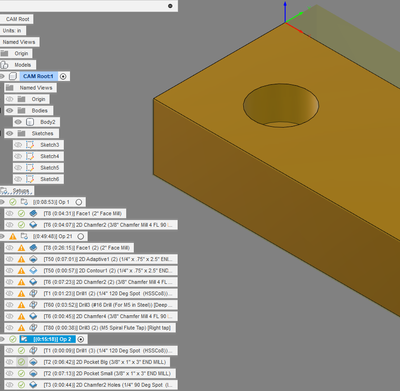Toggle the Bodies folder visibility eye
Screen dimensions: 400x391
pos(10,110)
